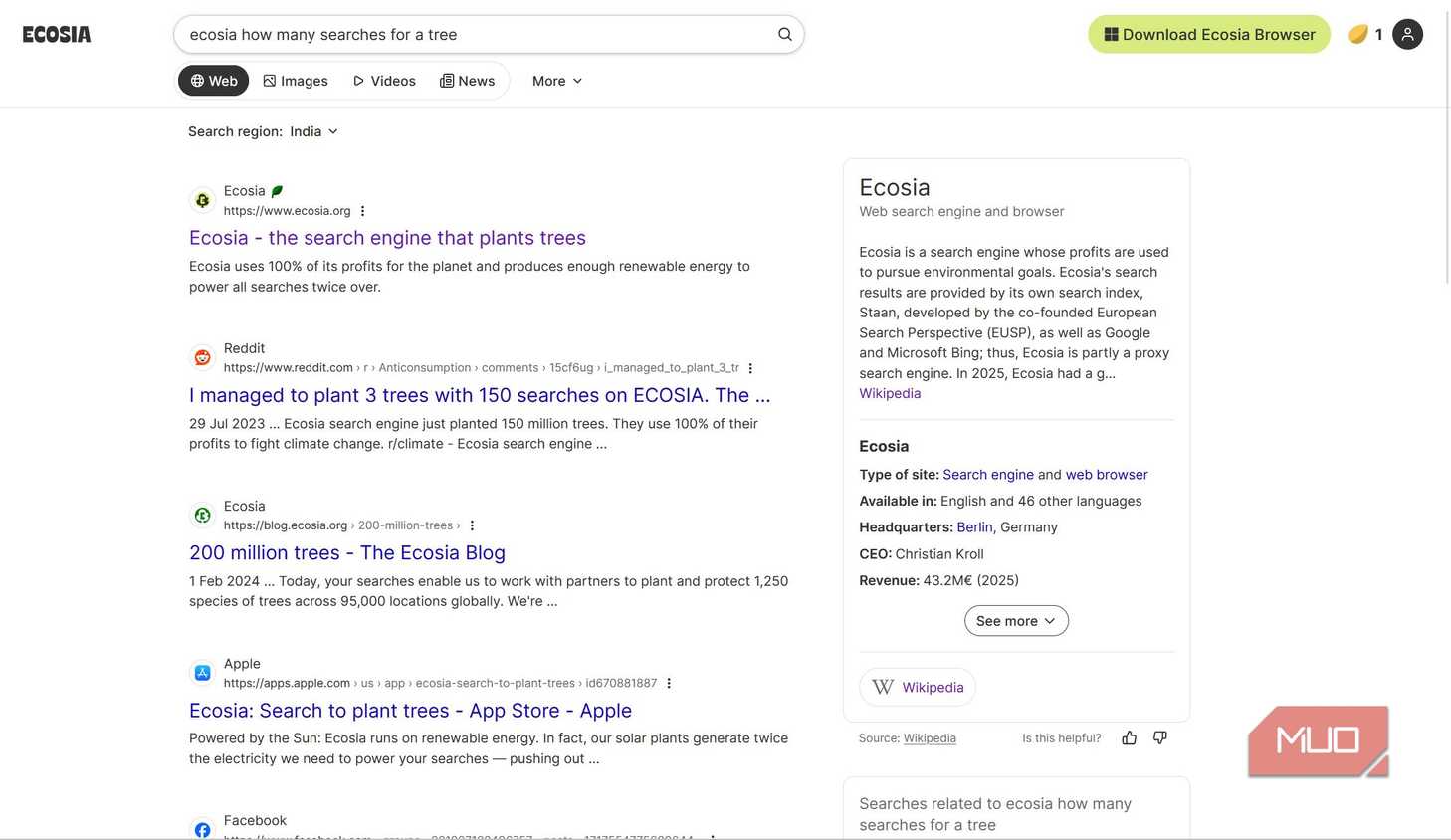Switch to the Web tab
The width and height of the screenshot is (1451, 840).
tap(213, 81)
